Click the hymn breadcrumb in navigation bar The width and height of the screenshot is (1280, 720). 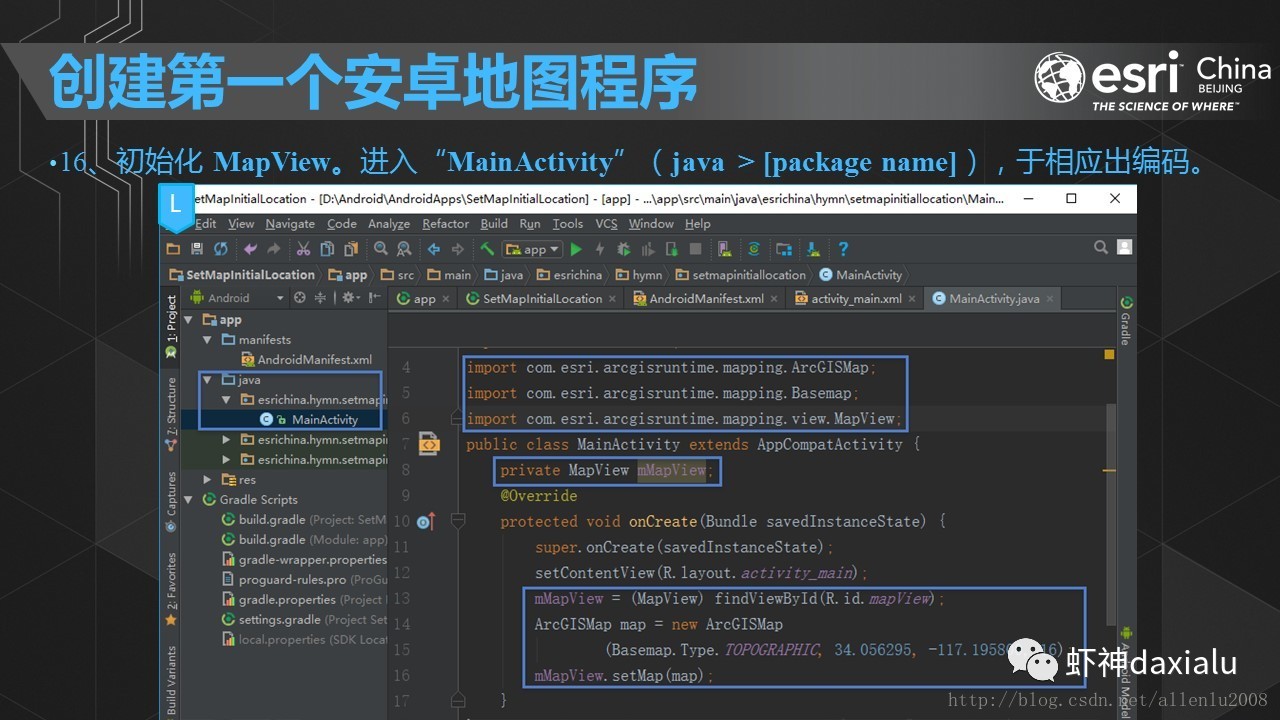coord(639,275)
